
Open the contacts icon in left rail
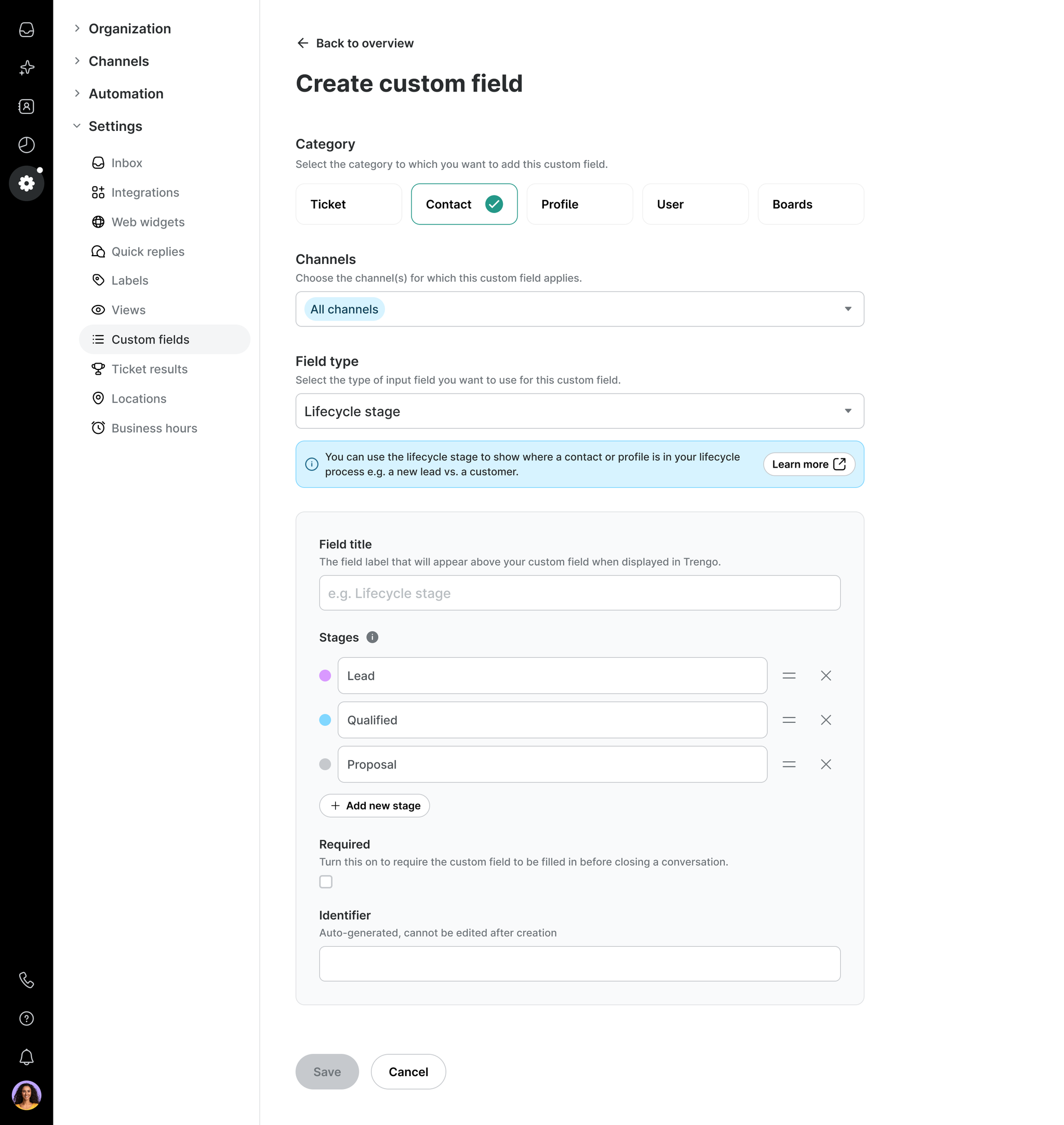[x=26, y=107]
